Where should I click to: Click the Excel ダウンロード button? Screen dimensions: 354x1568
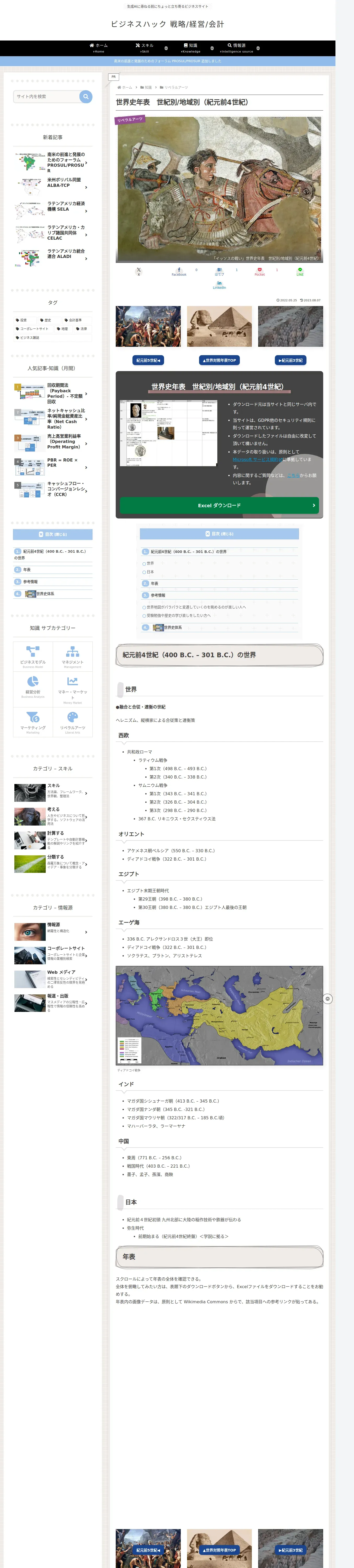(x=219, y=505)
